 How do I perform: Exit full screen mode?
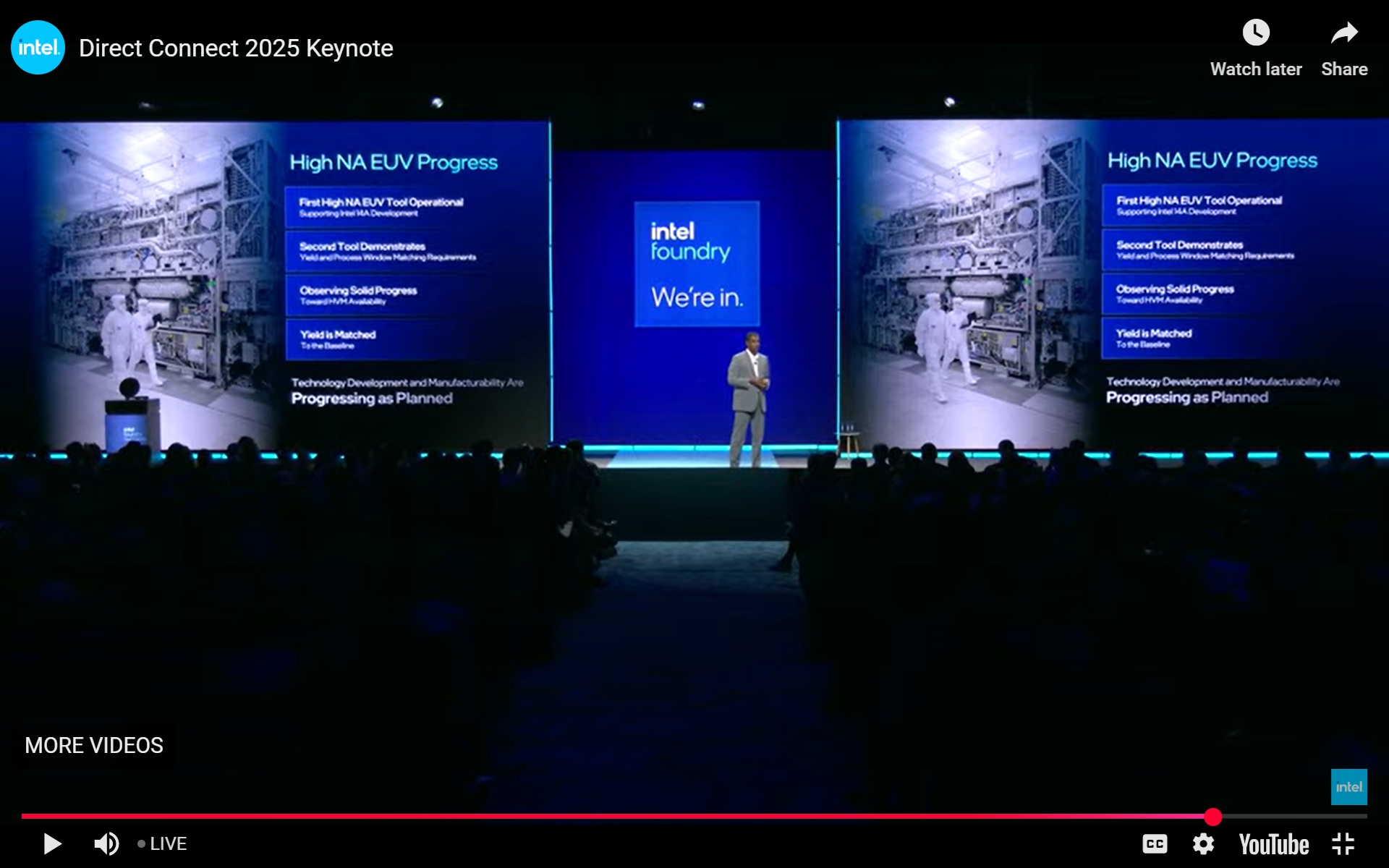pos(1343,843)
